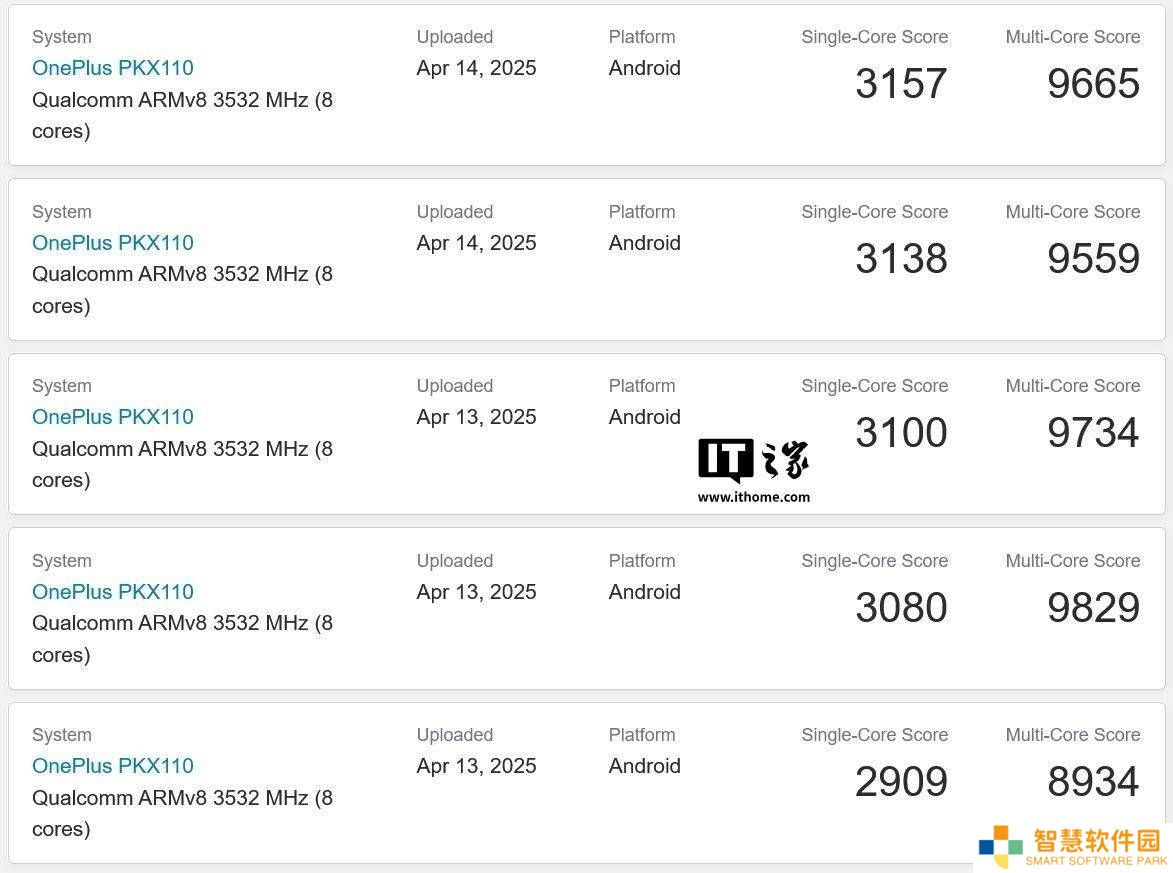
Task: Click the single-core score 3157
Action: [901, 83]
